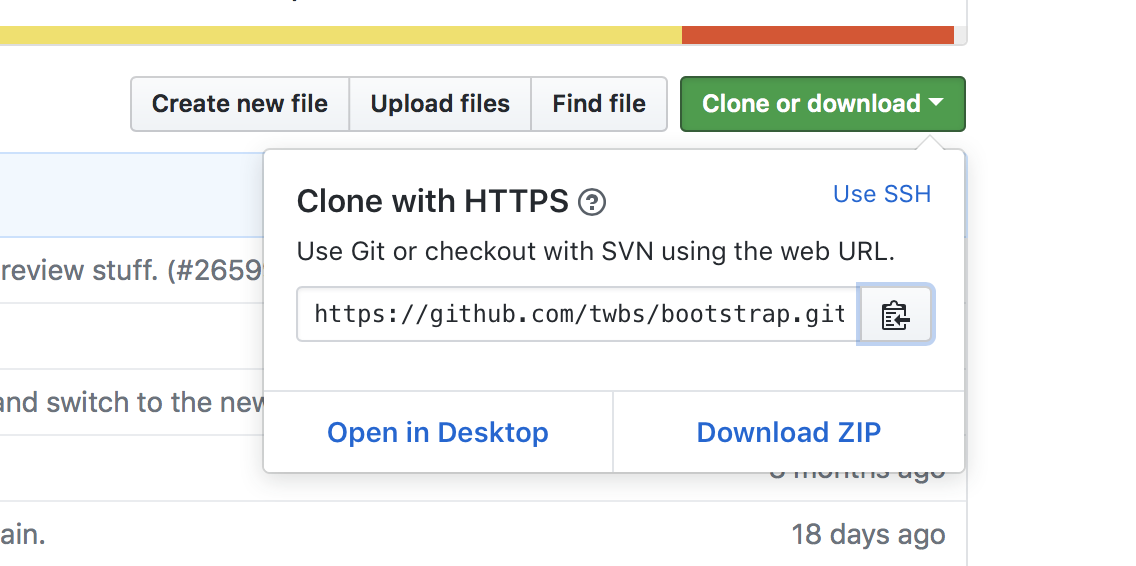
Task: Open the commit message containing 'switch to the new'
Action: coord(130,402)
